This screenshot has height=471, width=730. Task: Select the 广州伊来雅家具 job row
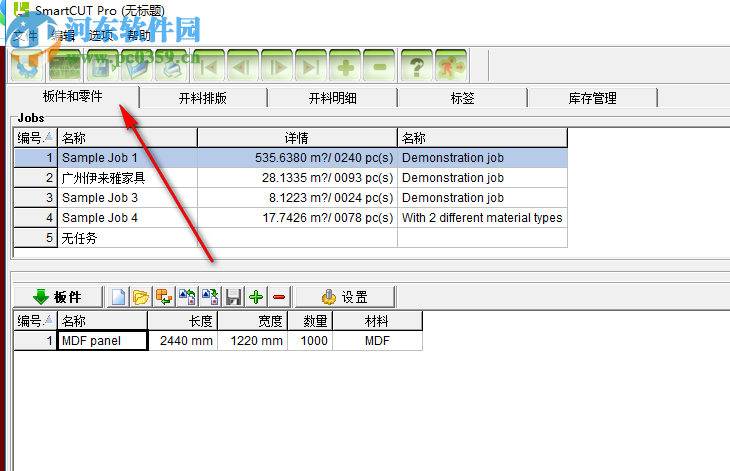coord(291,178)
